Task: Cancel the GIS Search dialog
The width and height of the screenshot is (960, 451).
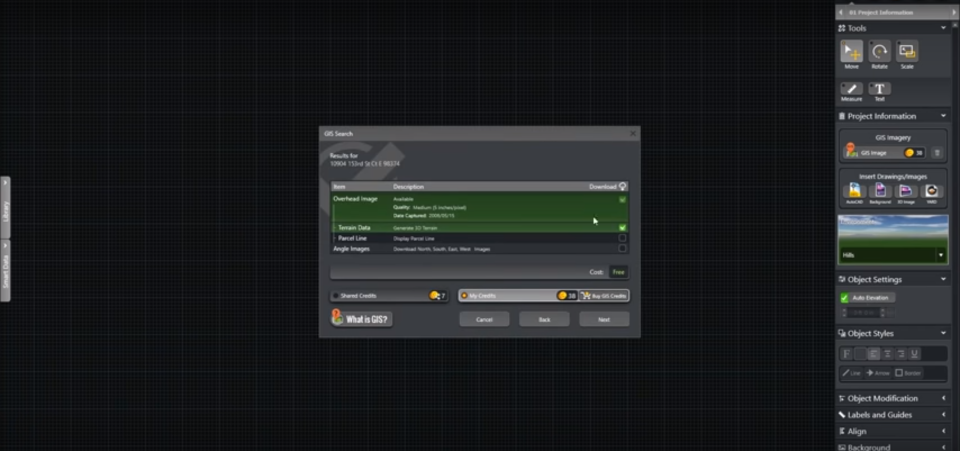Action: tap(484, 319)
